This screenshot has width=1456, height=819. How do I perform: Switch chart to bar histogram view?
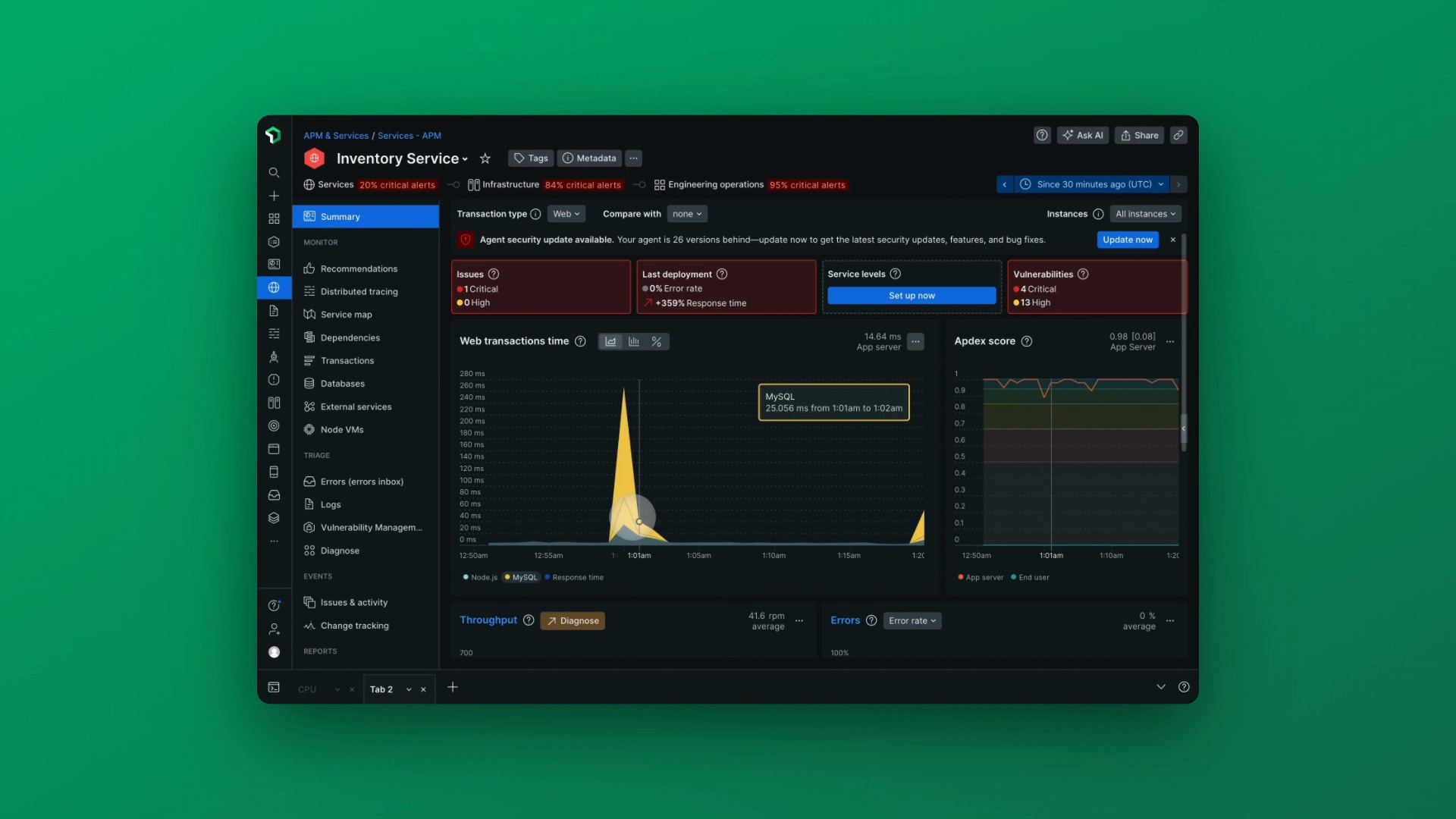pos(634,341)
